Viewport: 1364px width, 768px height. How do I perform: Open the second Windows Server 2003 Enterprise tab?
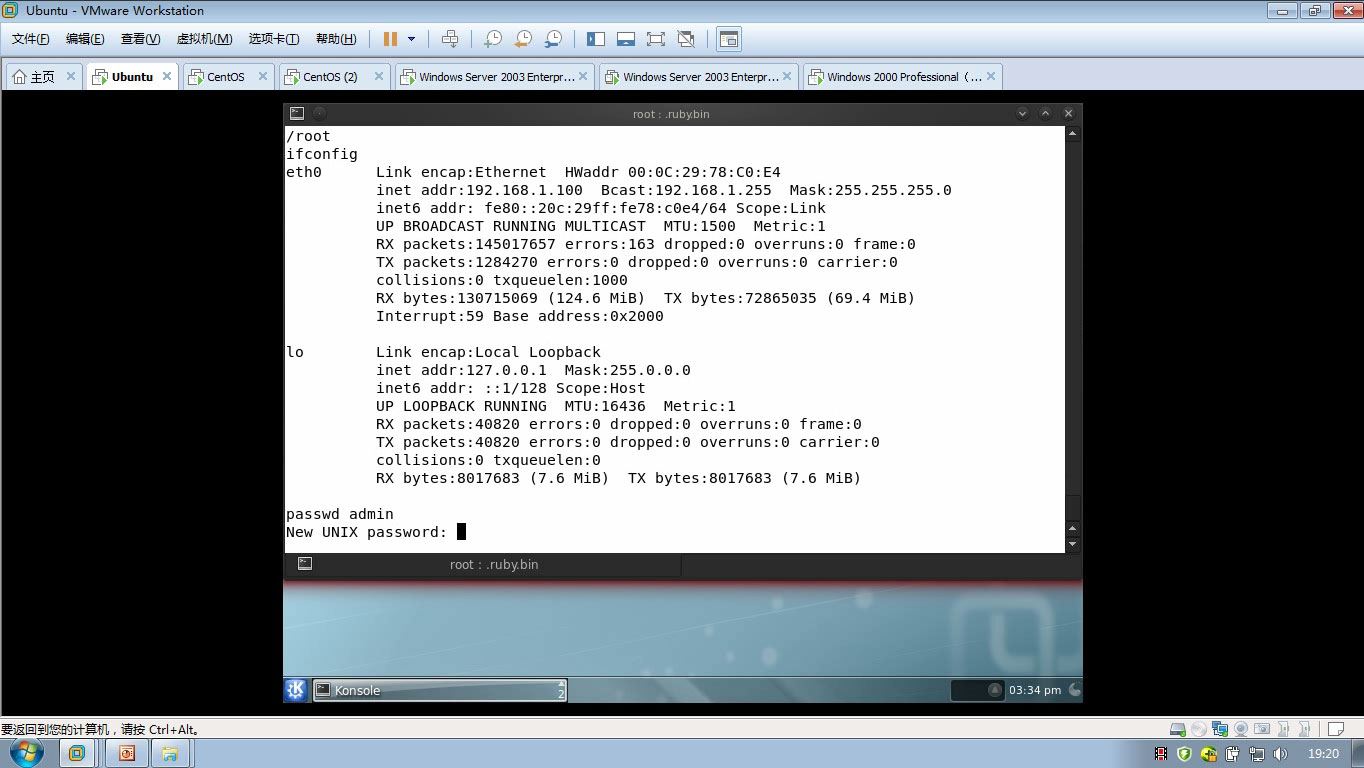(700, 77)
